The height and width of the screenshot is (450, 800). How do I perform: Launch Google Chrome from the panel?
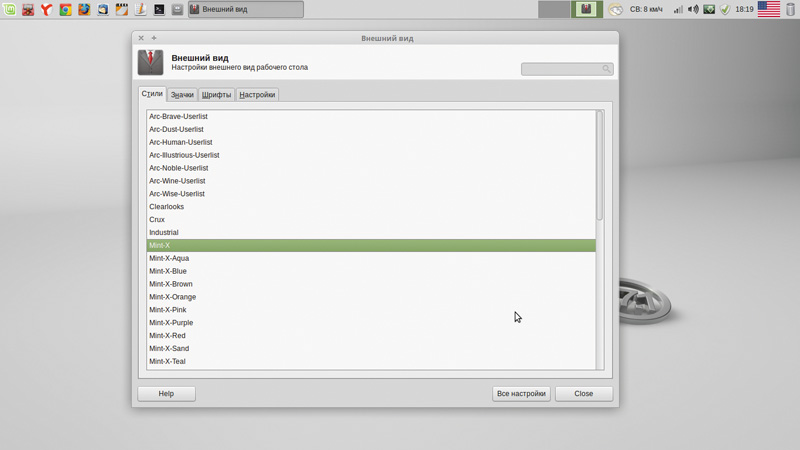[x=65, y=9]
